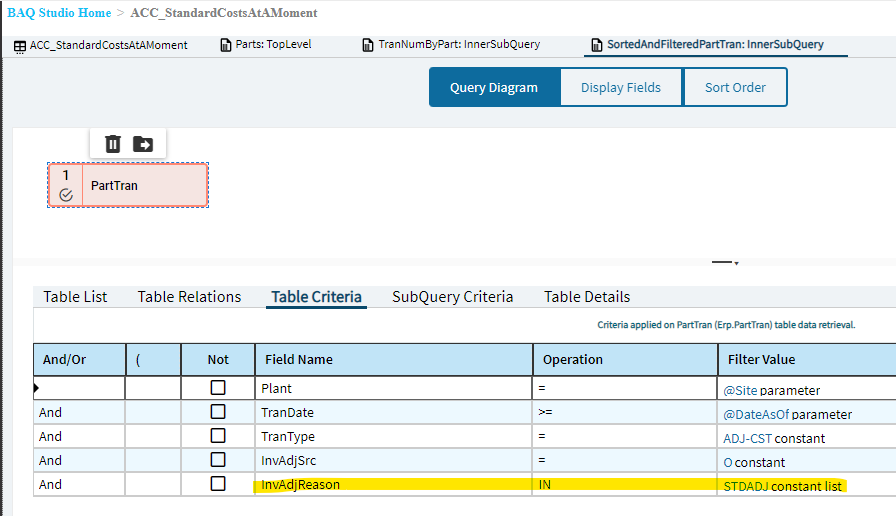This screenshot has height=516, width=896.
Task: Switch to the Table Relations tab
Action: click(189, 297)
